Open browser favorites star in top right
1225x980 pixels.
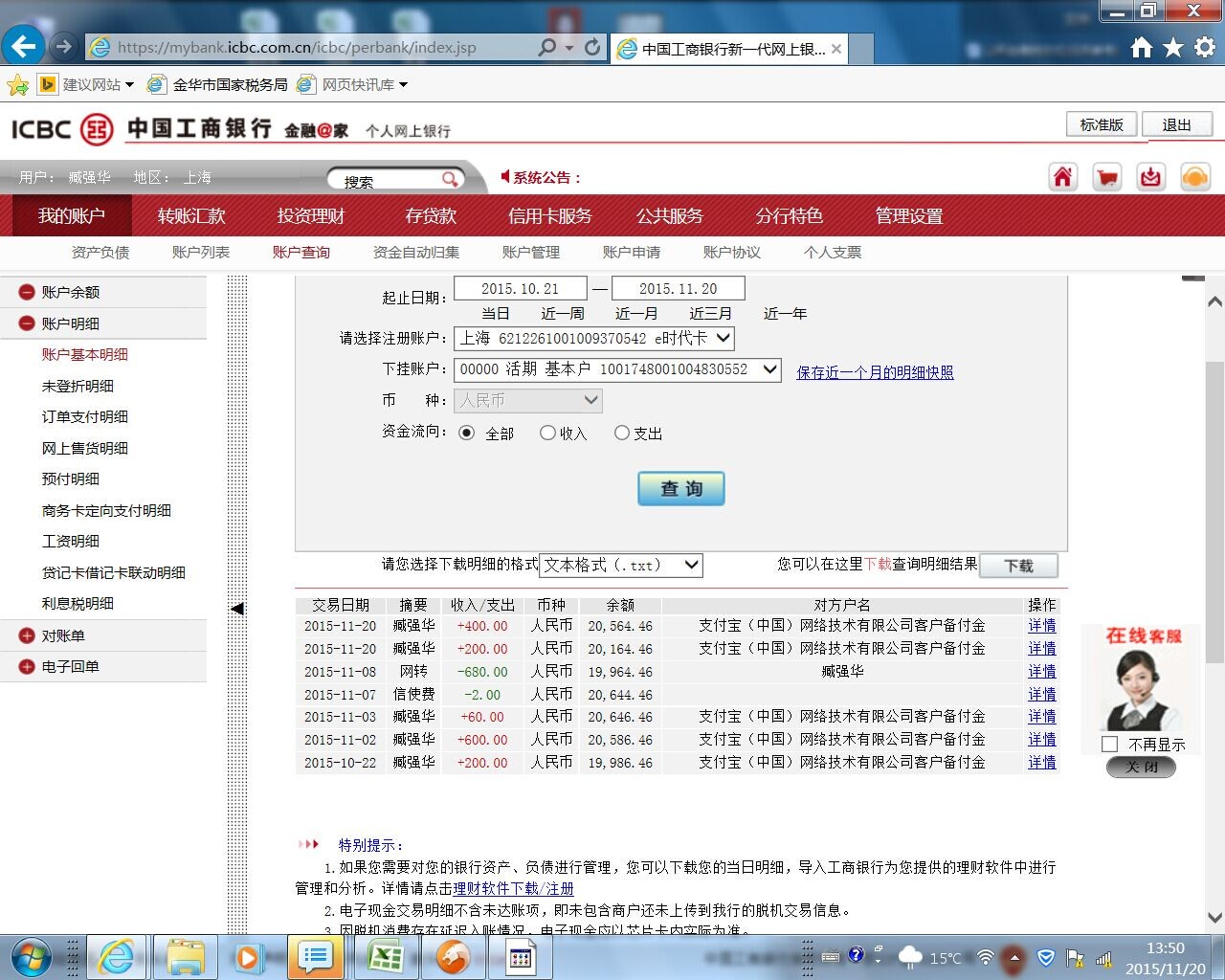coord(1173,47)
